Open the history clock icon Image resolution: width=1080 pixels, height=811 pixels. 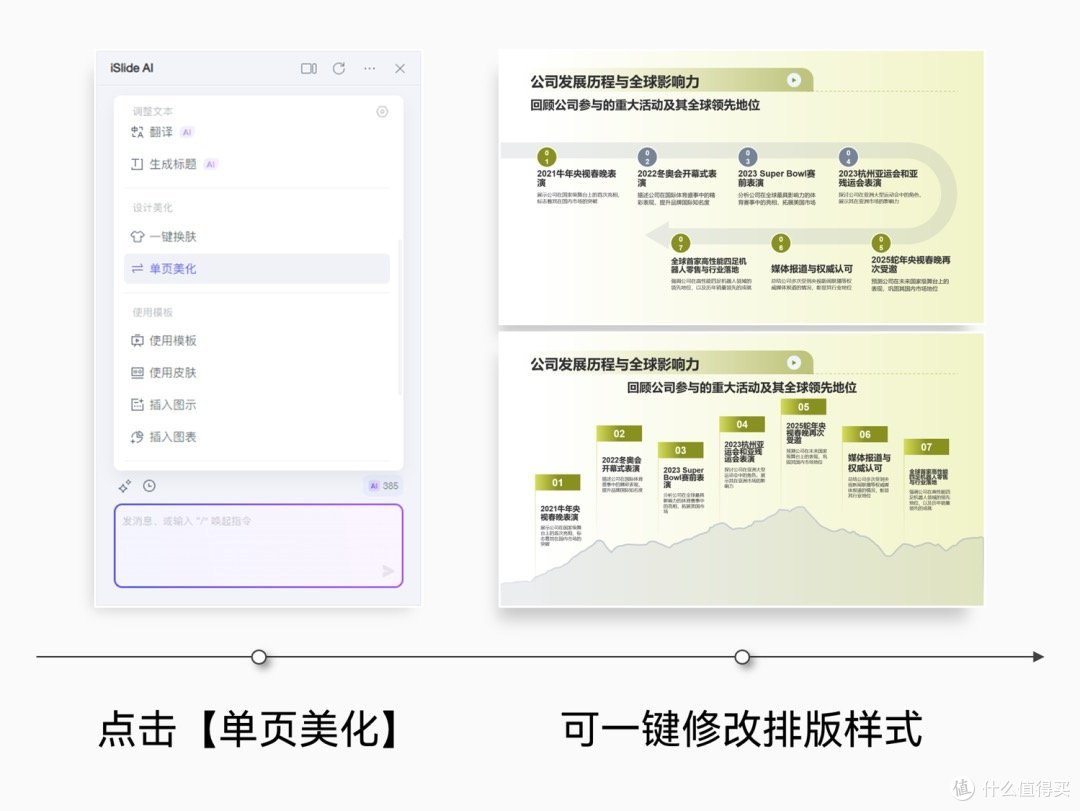[149, 486]
